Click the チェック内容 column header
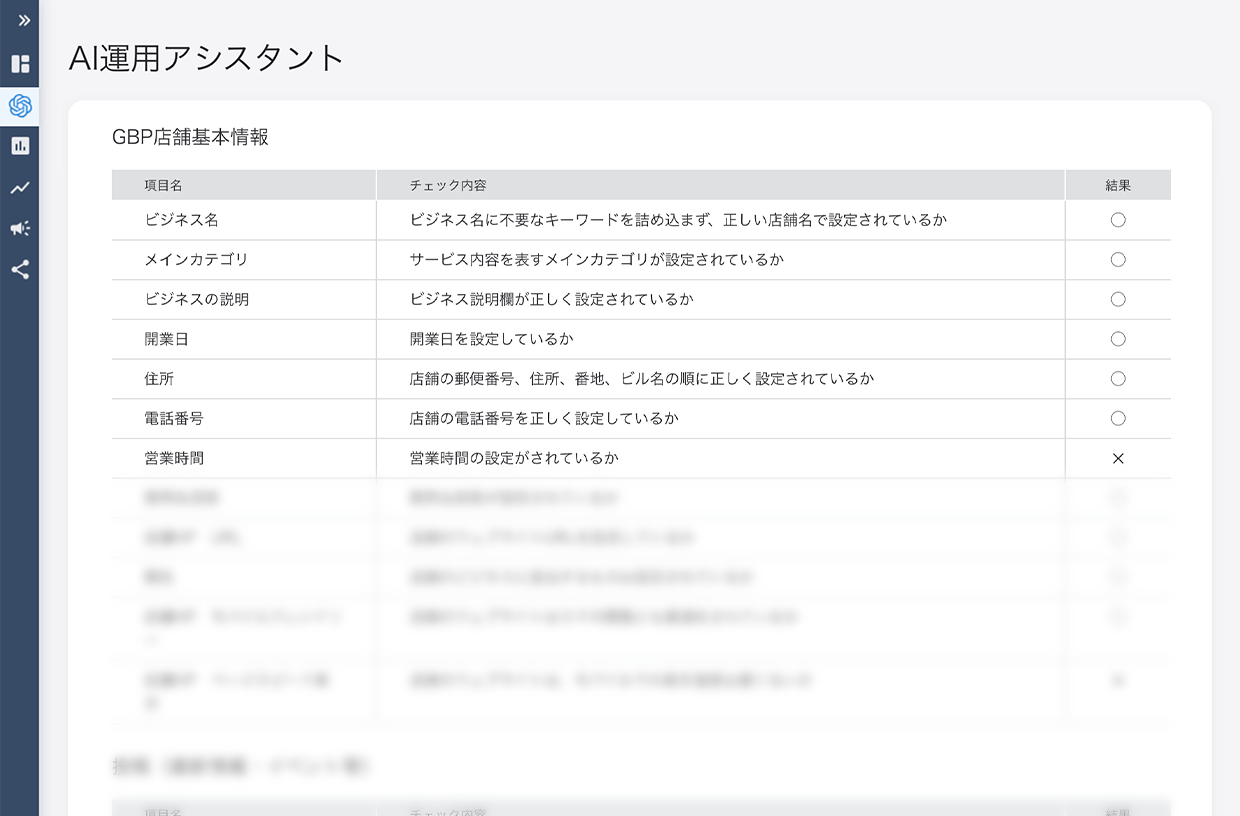 (448, 186)
